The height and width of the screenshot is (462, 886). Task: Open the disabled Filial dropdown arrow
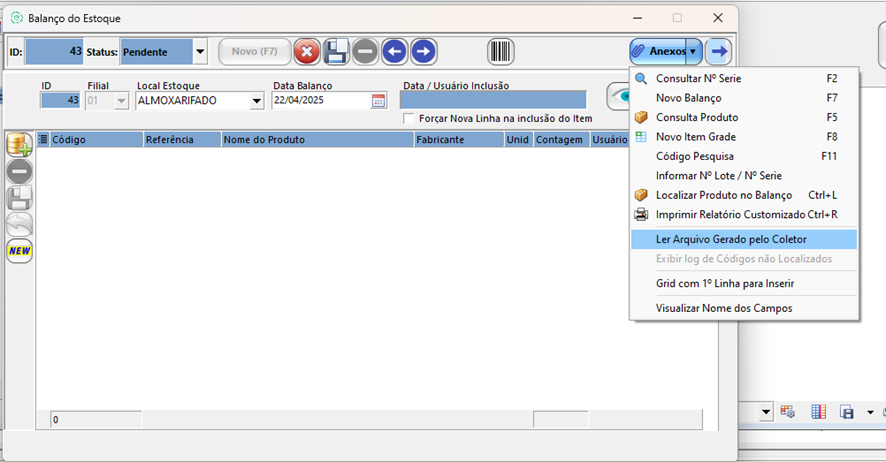121,101
